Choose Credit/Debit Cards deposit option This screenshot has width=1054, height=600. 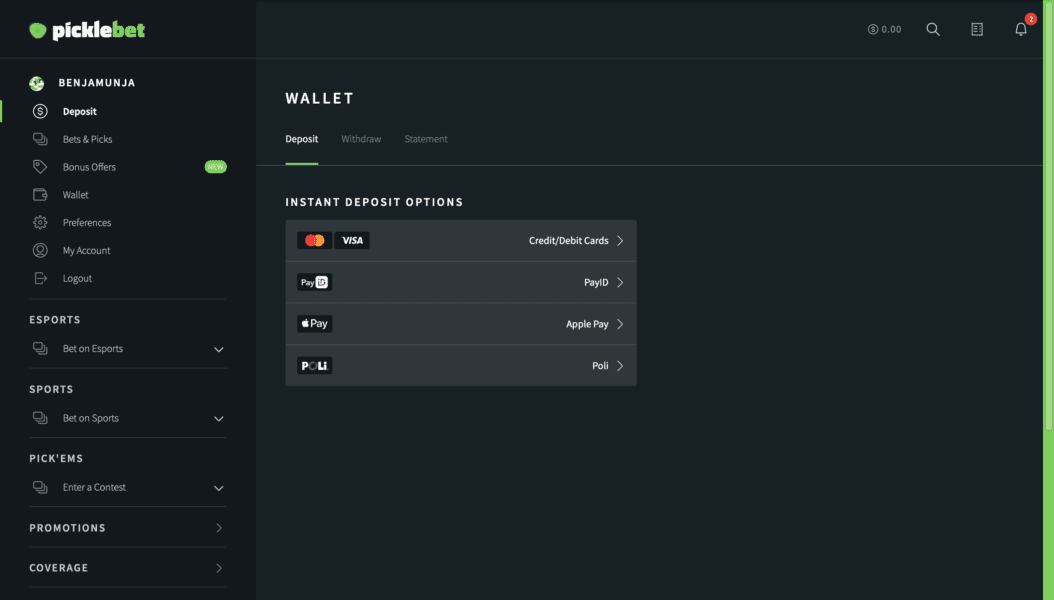click(x=461, y=241)
